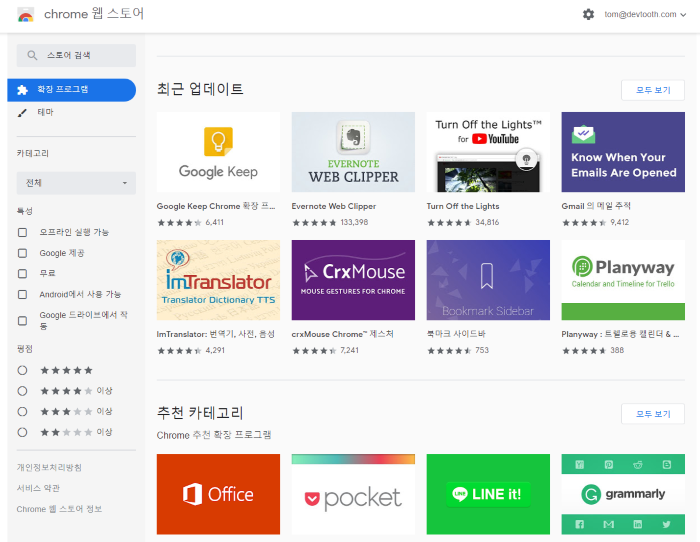Screen dimensions: 700x542
Task: Click the brush icon next to 테마
Action: pos(22,113)
